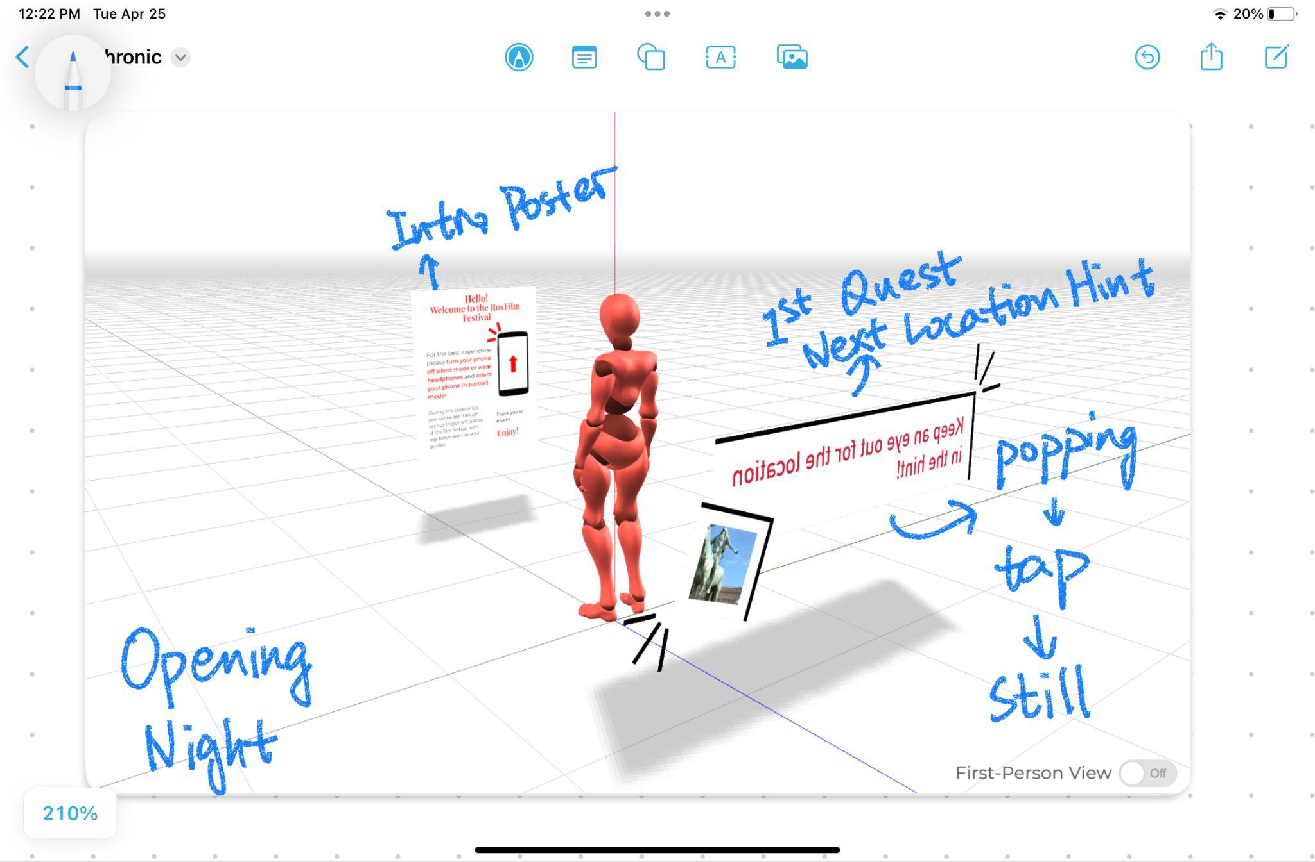1315x862 pixels.
Task: Insert a sticky note
Action: [x=584, y=58]
